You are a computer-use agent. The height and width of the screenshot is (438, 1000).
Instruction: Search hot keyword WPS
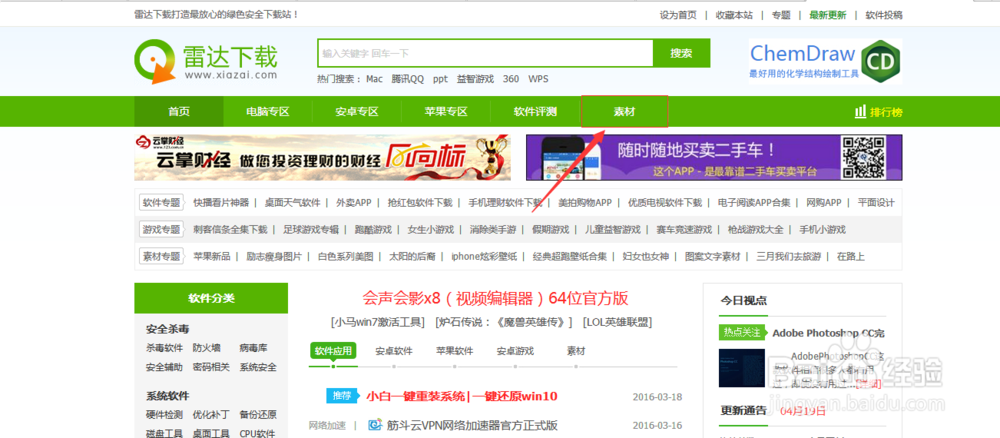[538, 79]
